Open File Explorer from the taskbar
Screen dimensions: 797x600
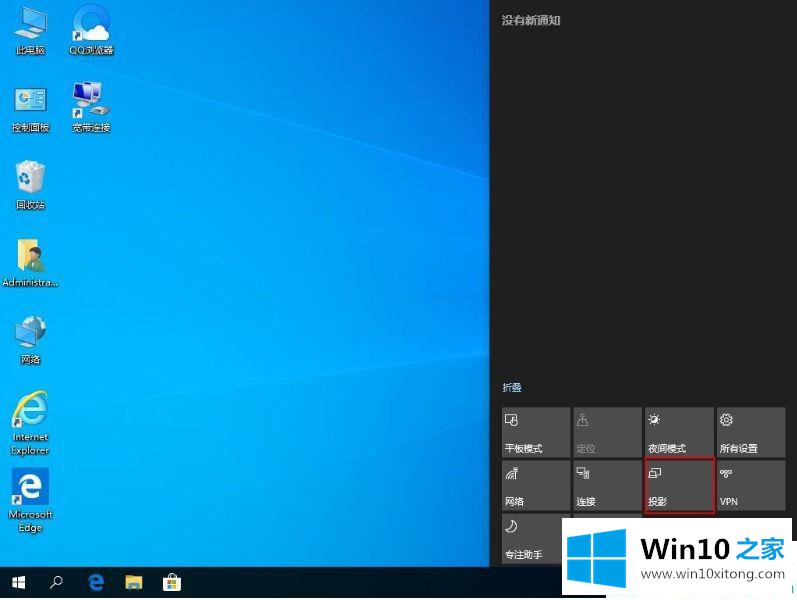tap(134, 582)
